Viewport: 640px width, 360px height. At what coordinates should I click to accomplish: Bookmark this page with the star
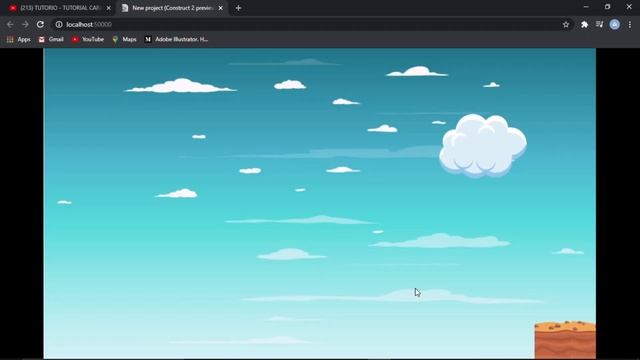coord(566,24)
